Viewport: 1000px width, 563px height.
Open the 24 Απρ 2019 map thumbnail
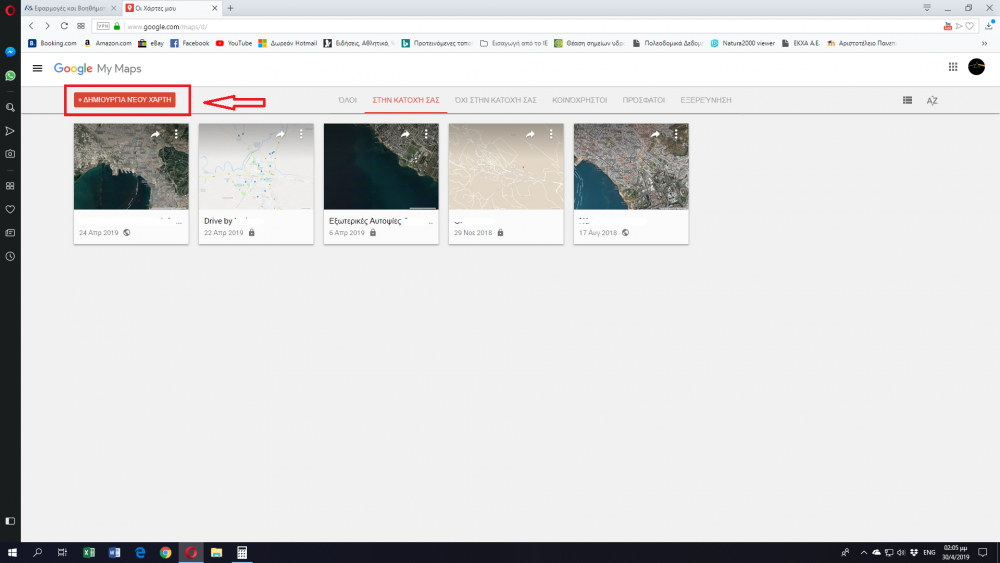tap(131, 167)
